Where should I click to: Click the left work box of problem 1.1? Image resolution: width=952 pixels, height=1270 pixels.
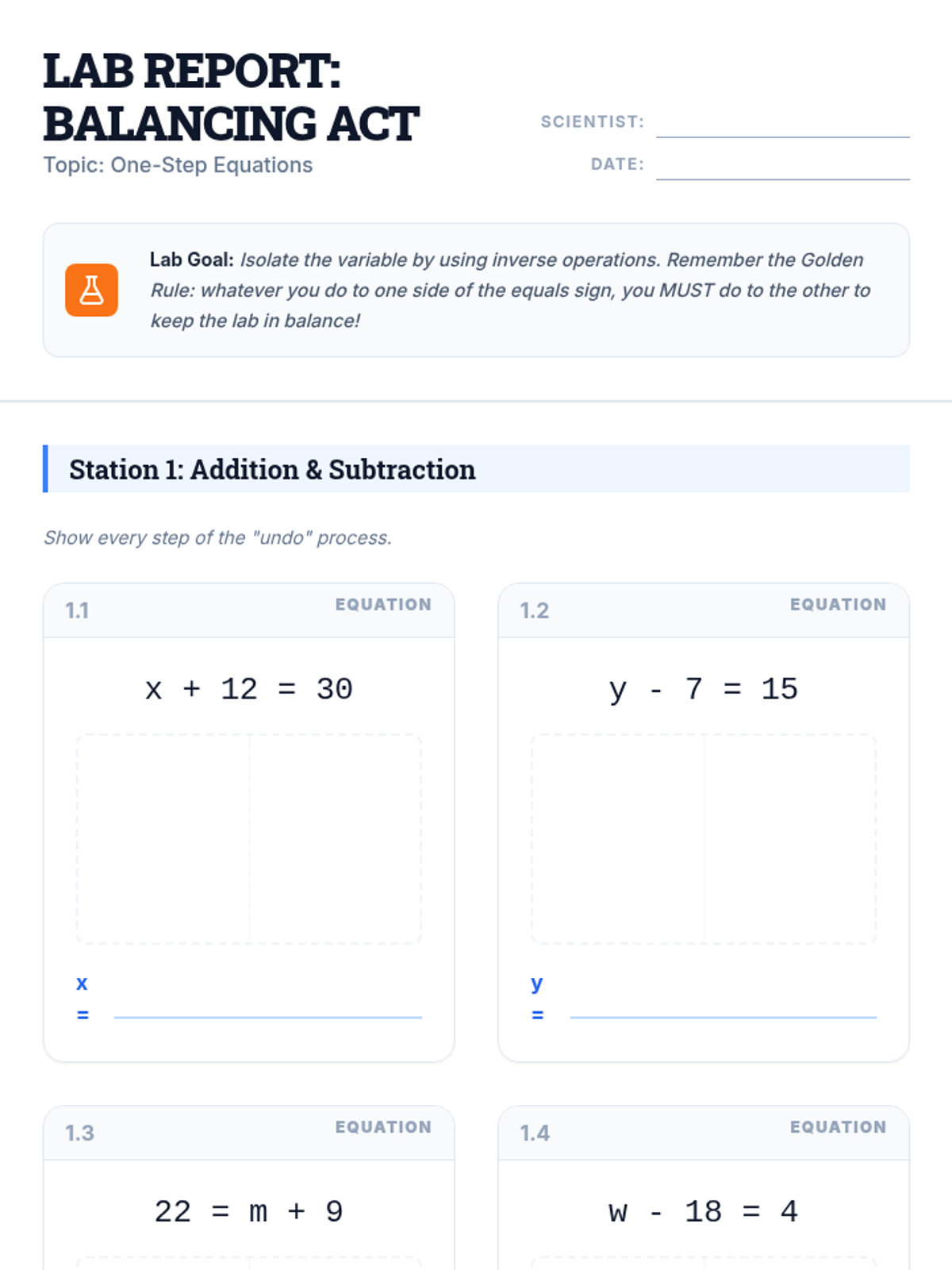pos(163,839)
